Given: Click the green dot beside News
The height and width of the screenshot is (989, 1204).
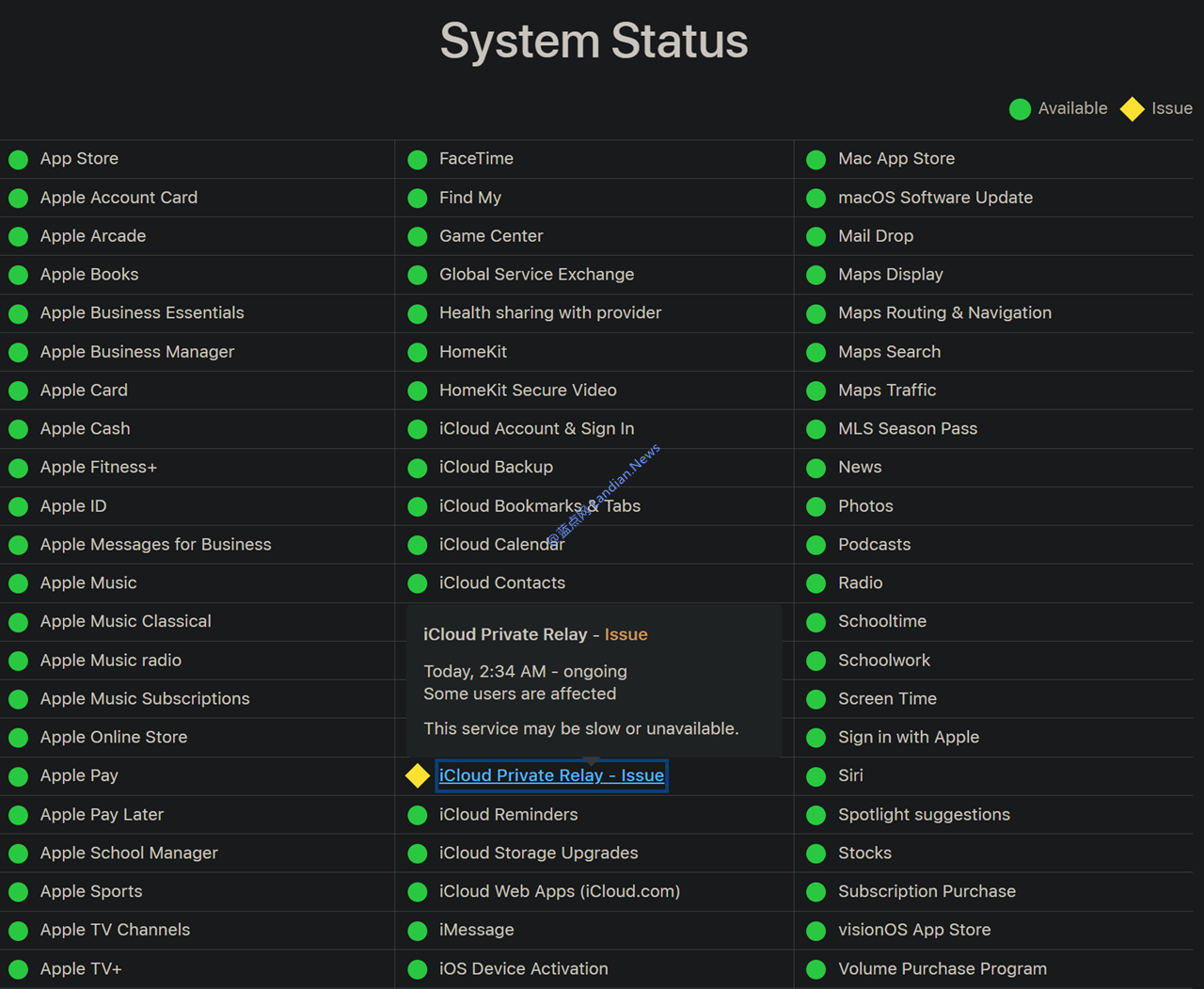Looking at the screenshot, I should (x=816, y=468).
